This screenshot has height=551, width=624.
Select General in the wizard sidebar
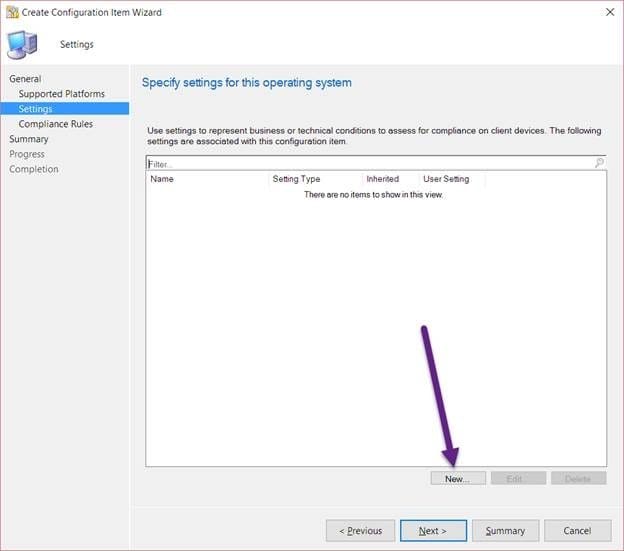[25, 79]
